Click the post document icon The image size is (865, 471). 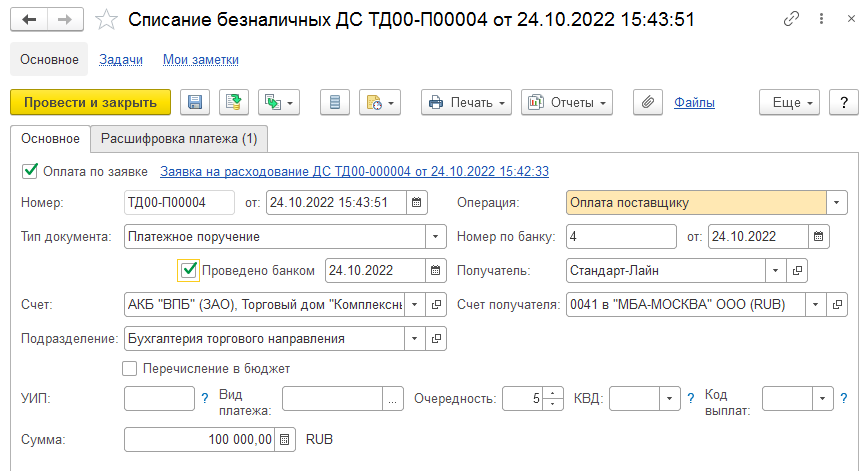[x=234, y=103]
